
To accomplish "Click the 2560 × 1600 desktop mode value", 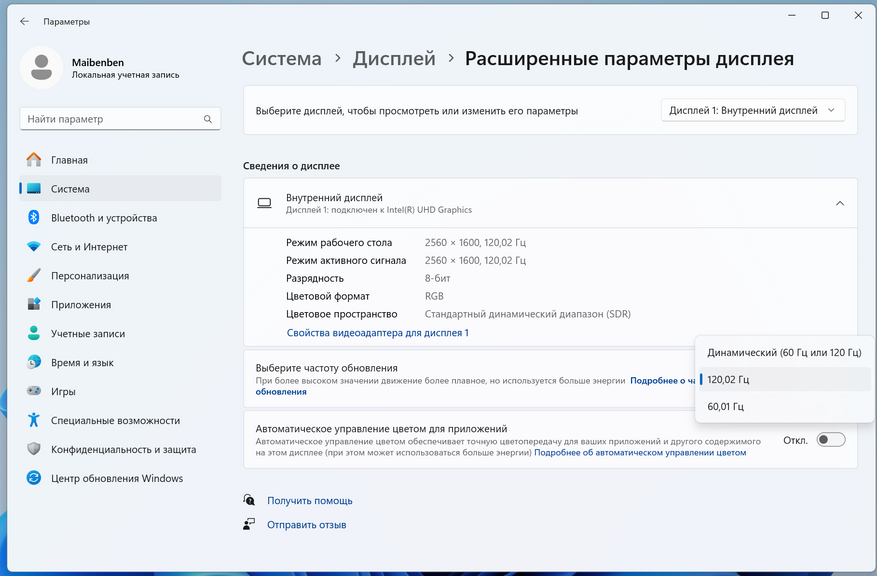I will [x=475, y=243].
